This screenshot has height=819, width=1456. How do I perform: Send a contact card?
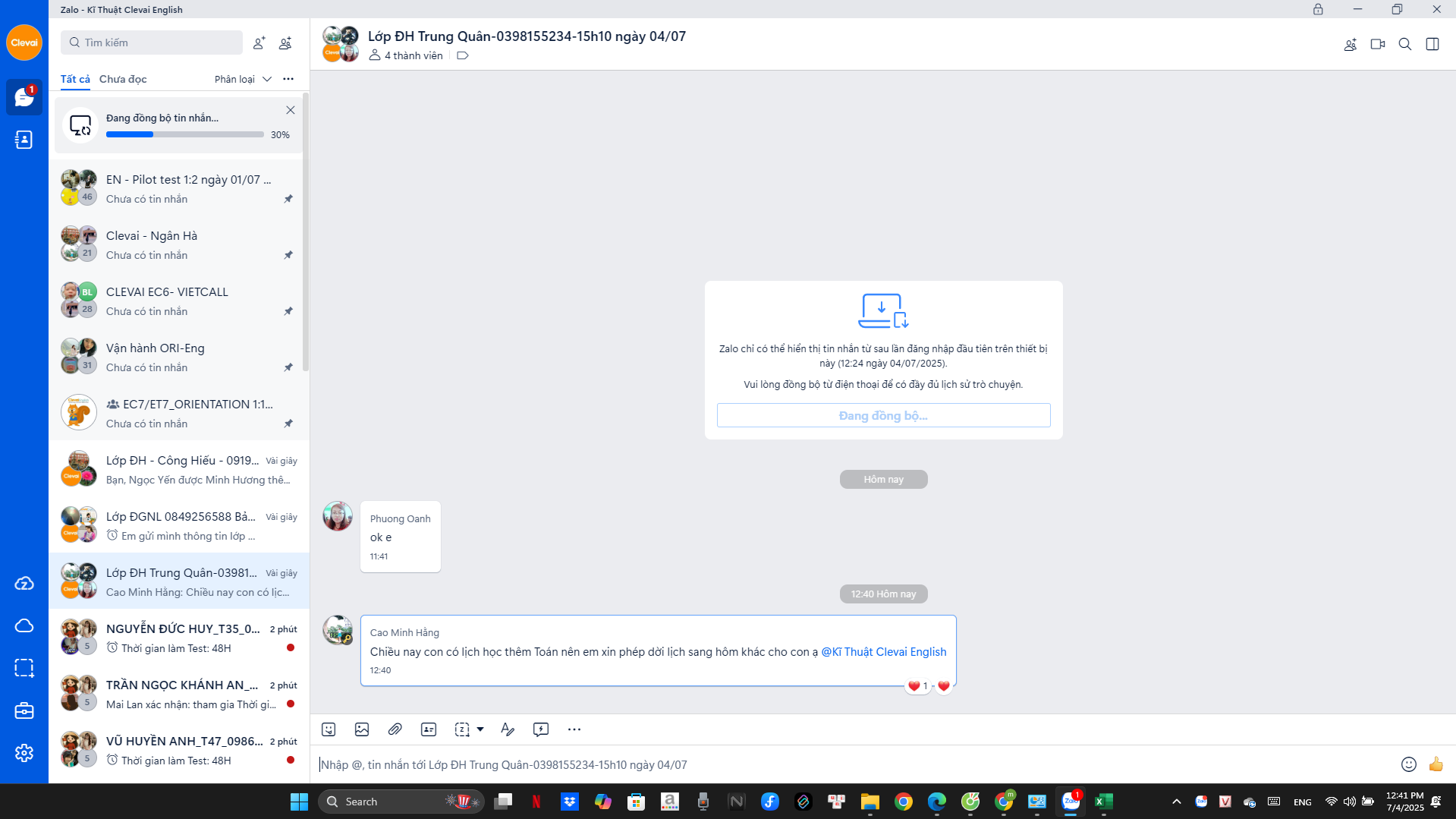point(429,729)
